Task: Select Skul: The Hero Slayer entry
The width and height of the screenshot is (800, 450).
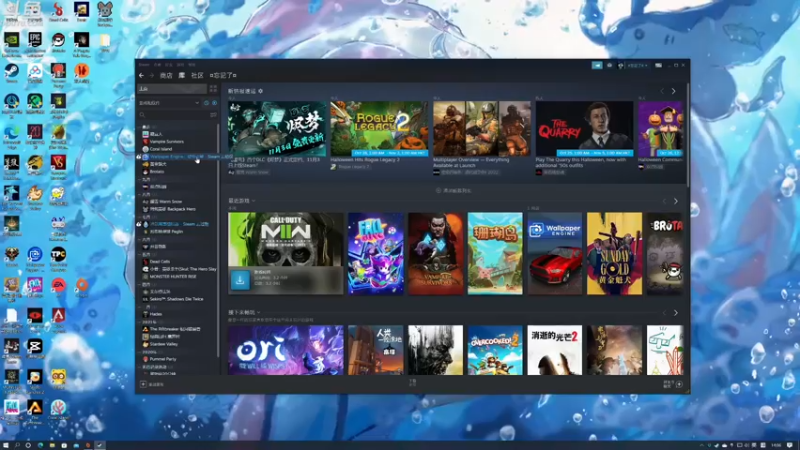Action: tap(180, 269)
